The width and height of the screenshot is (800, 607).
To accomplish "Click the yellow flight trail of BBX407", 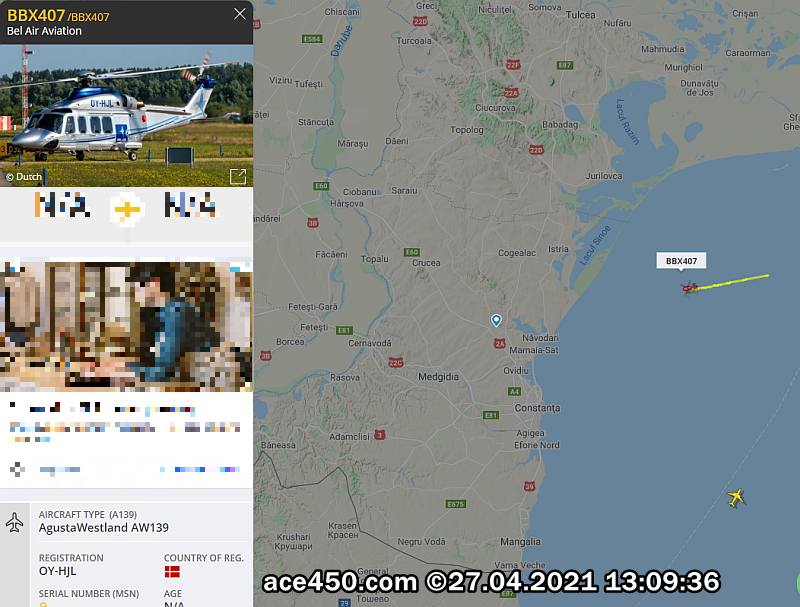I will pos(733,282).
